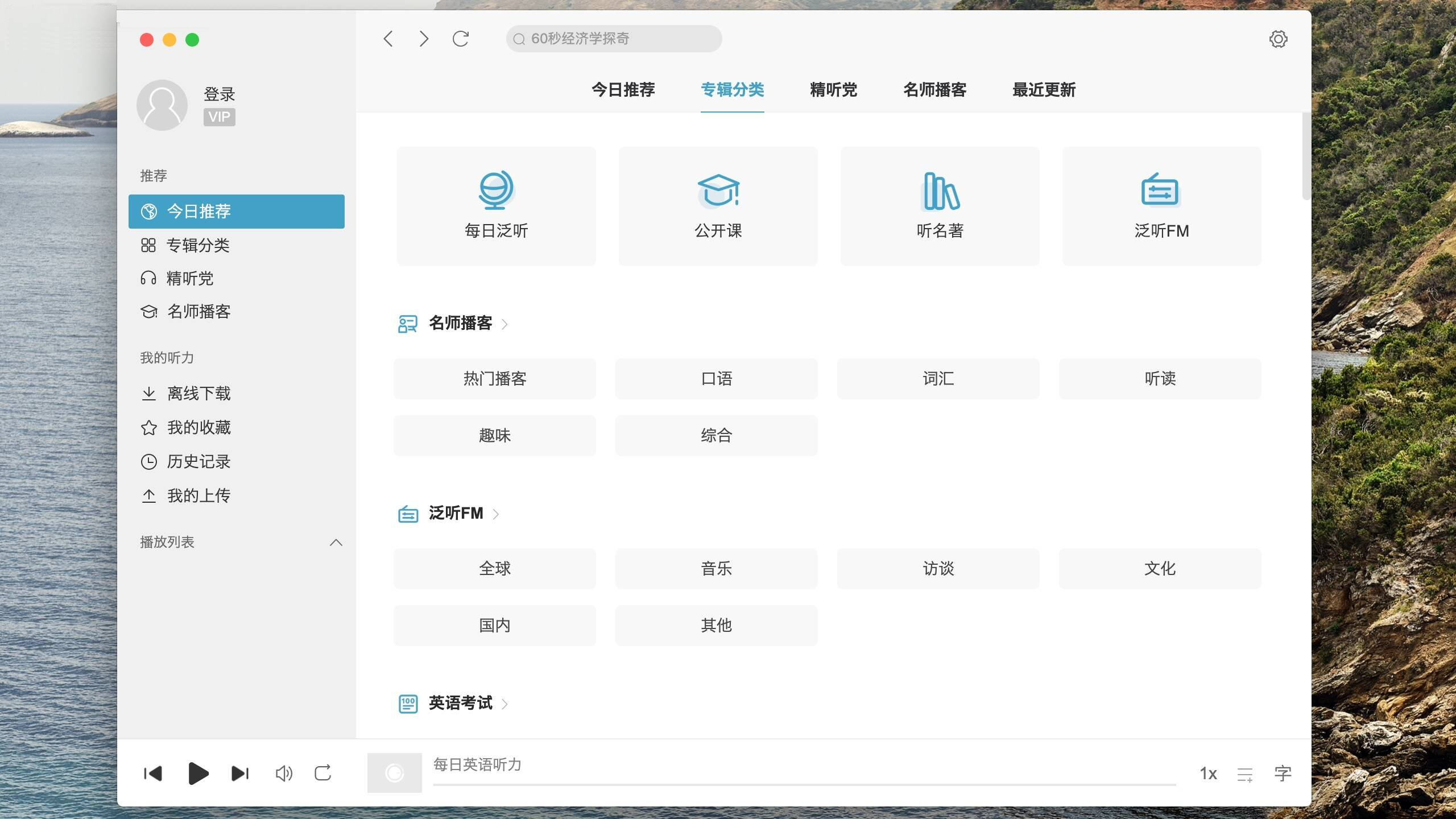Click the playback progress bar
The height and width of the screenshot is (819, 1456).
[804, 785]
